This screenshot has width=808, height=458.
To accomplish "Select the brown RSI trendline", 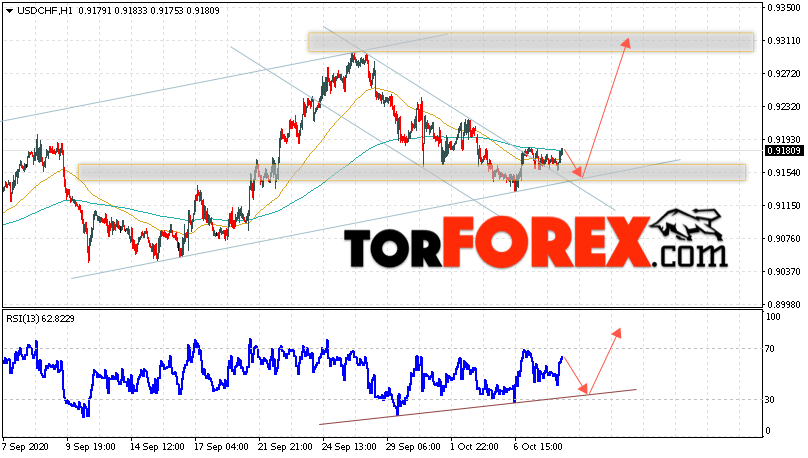I will point(478,407).
